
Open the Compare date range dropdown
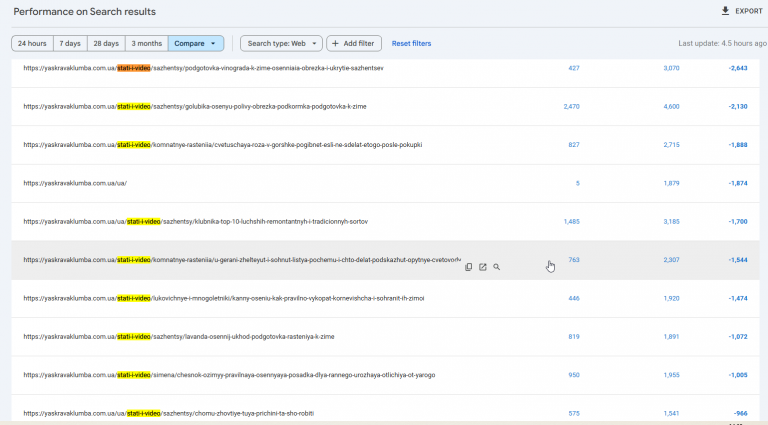pyautogui.click(x=196, y=44)
